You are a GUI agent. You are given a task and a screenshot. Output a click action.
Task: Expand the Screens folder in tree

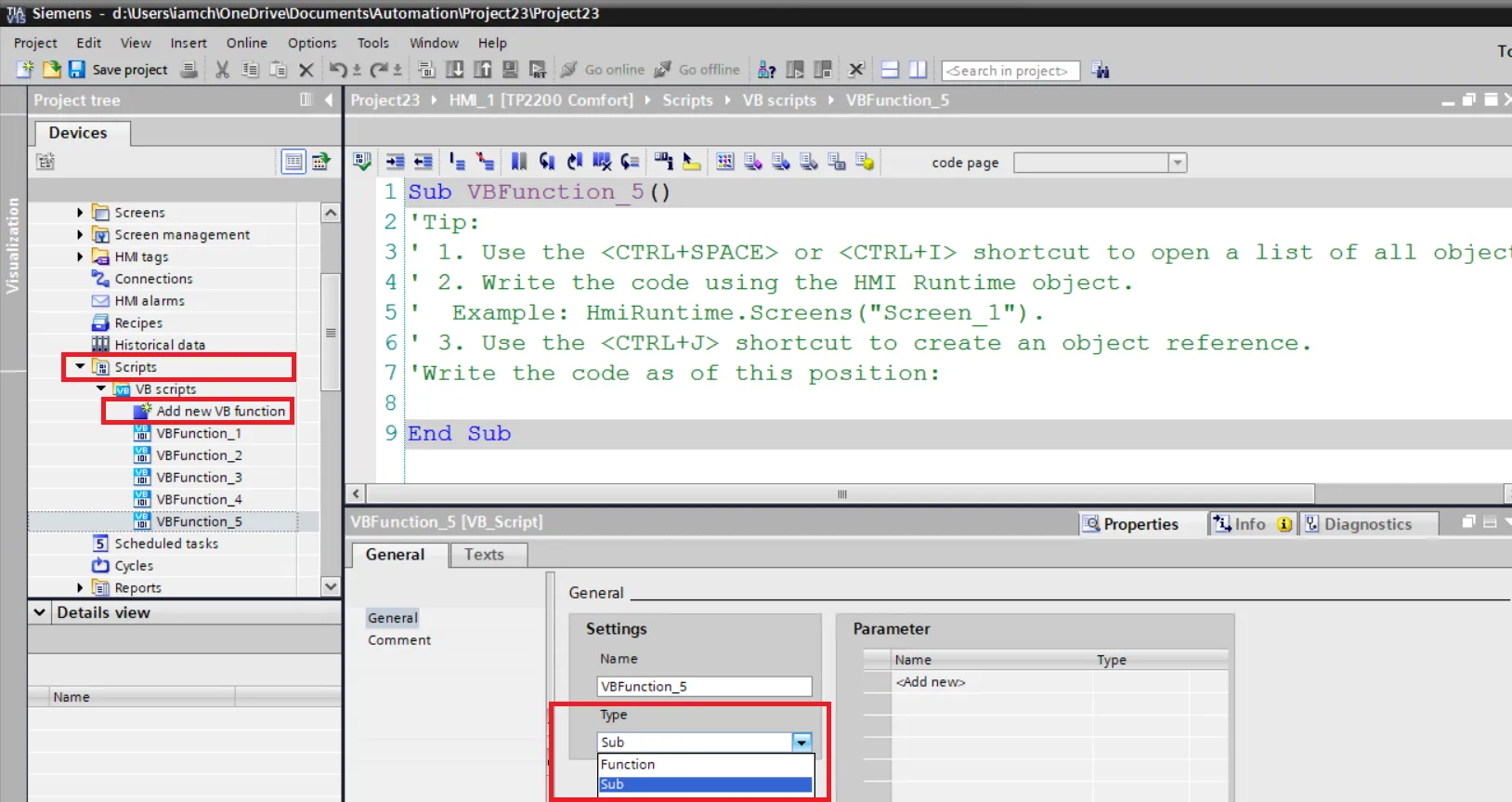(x=80, y=213)
